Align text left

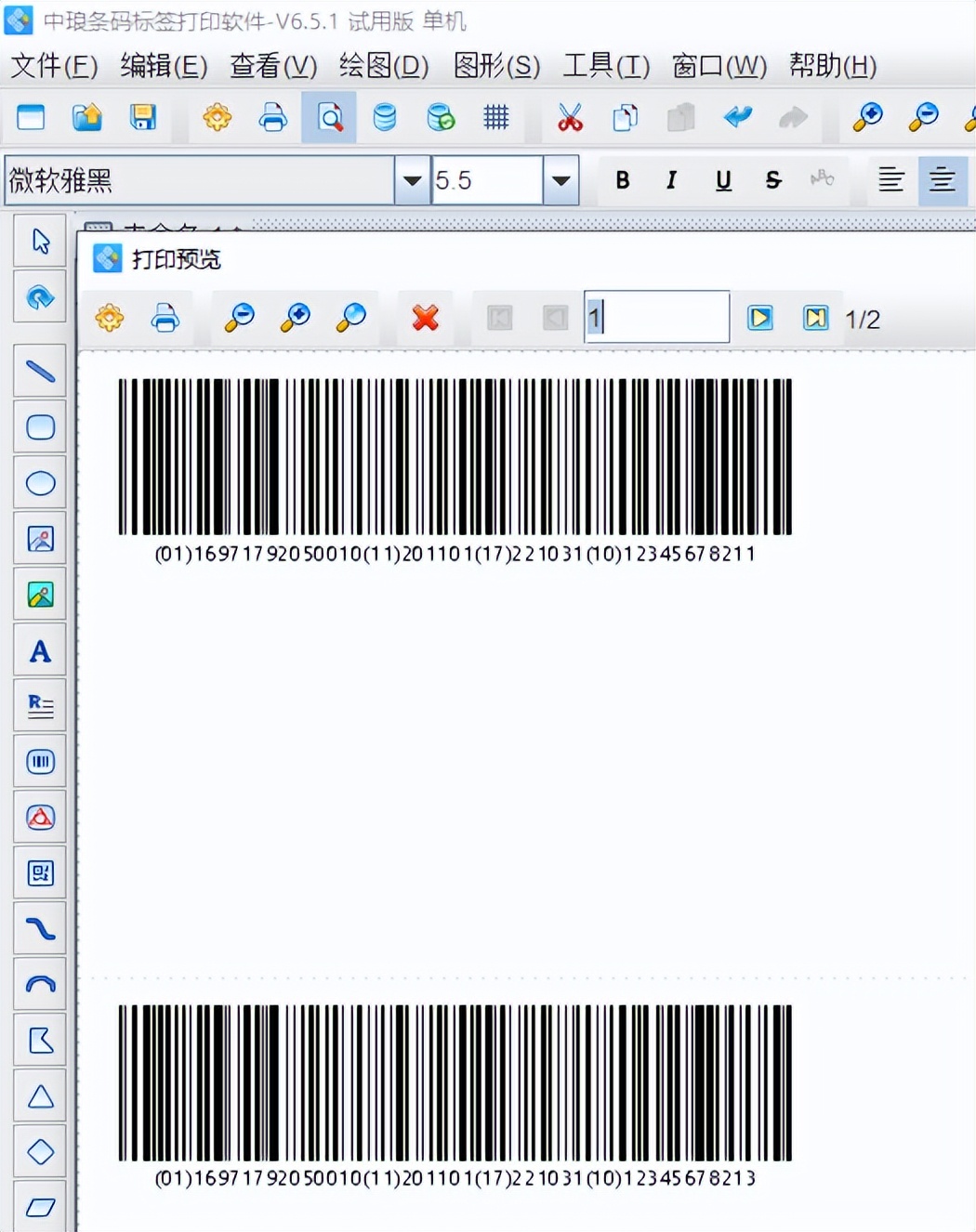(x=891, y=179)
